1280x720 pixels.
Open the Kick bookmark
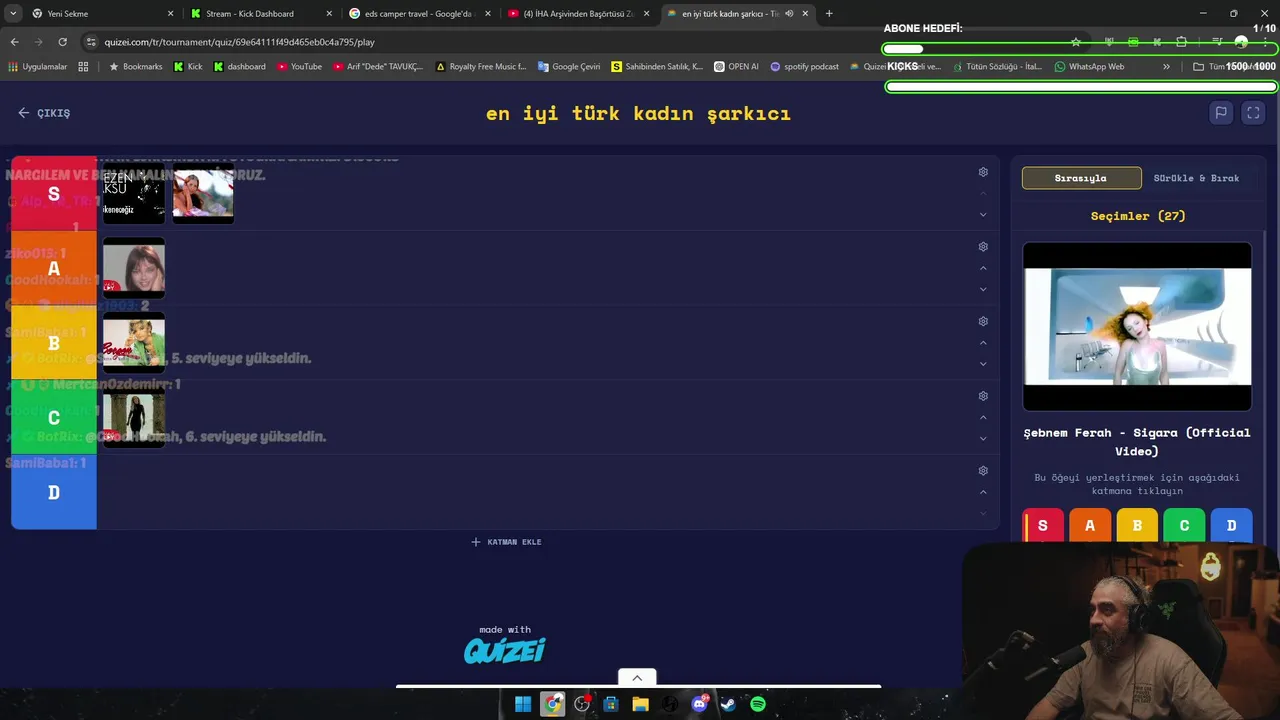point(188,67)
